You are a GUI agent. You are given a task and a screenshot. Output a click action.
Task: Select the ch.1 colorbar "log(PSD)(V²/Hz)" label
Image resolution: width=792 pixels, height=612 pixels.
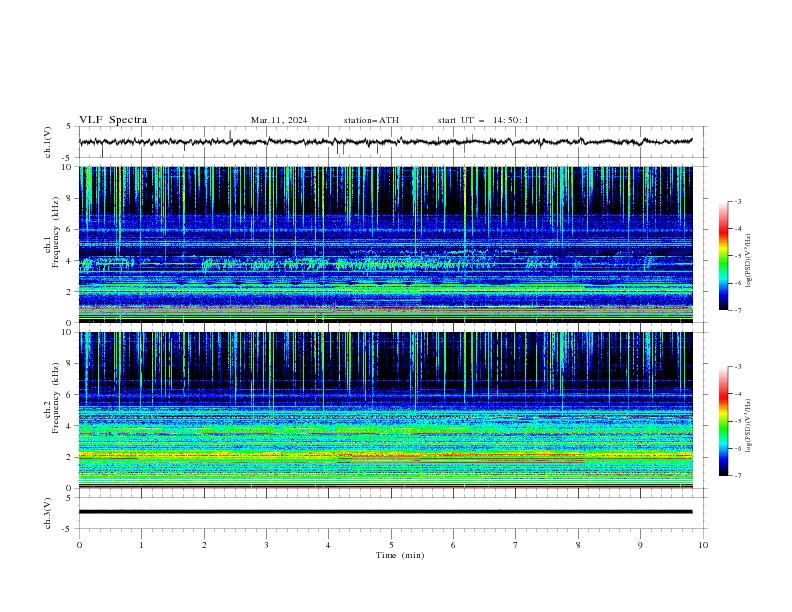[x=748, y=261]
